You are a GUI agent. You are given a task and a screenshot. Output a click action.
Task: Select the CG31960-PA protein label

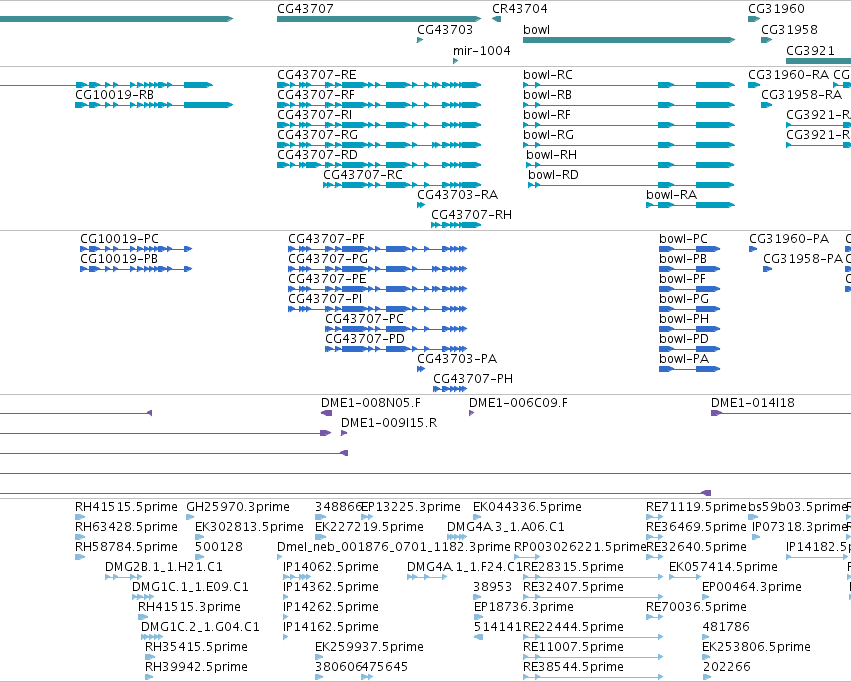point(789,239)
